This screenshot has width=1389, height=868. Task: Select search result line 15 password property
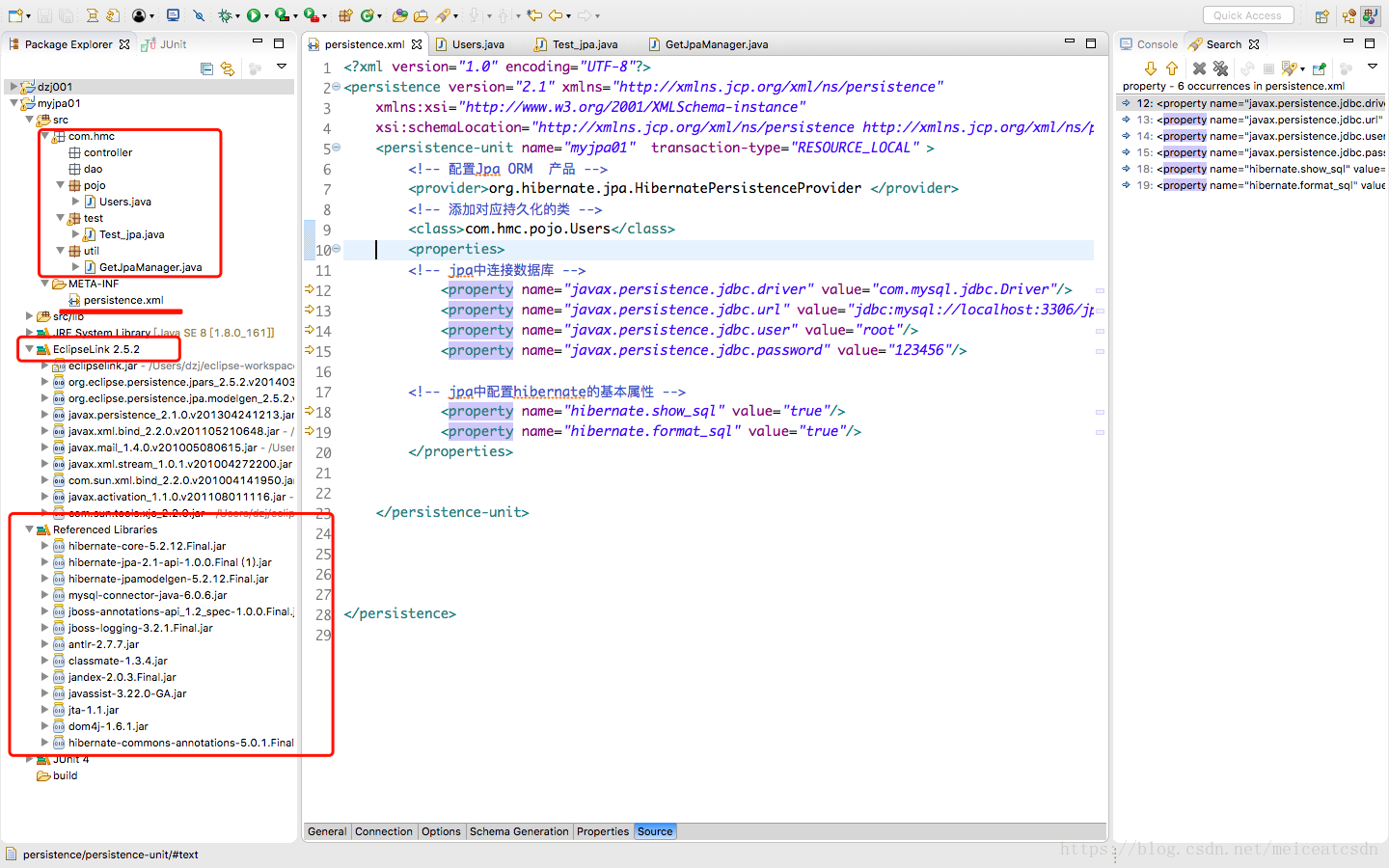(1252, 152)
